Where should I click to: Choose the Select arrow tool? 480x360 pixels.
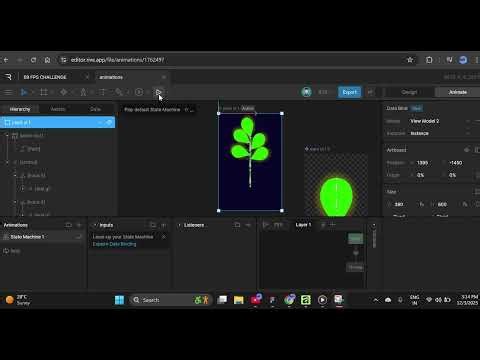pos(24,92)
